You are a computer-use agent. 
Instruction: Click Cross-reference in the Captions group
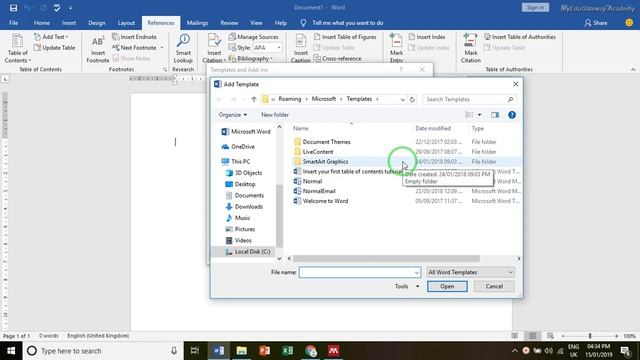[x=338, y=58]
